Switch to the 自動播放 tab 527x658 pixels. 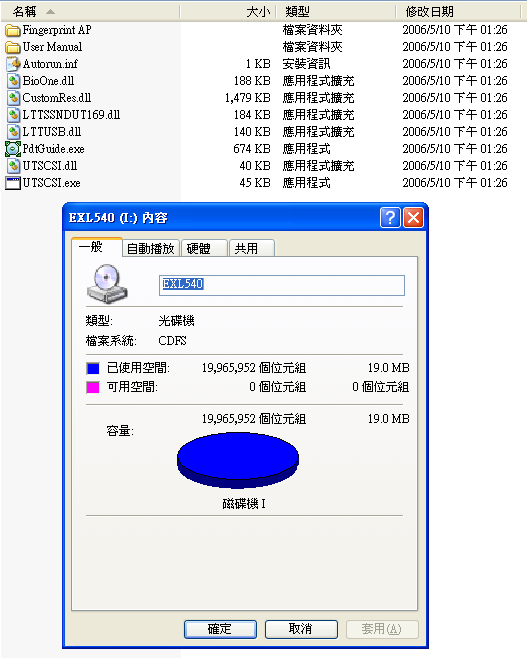(151, 248)
